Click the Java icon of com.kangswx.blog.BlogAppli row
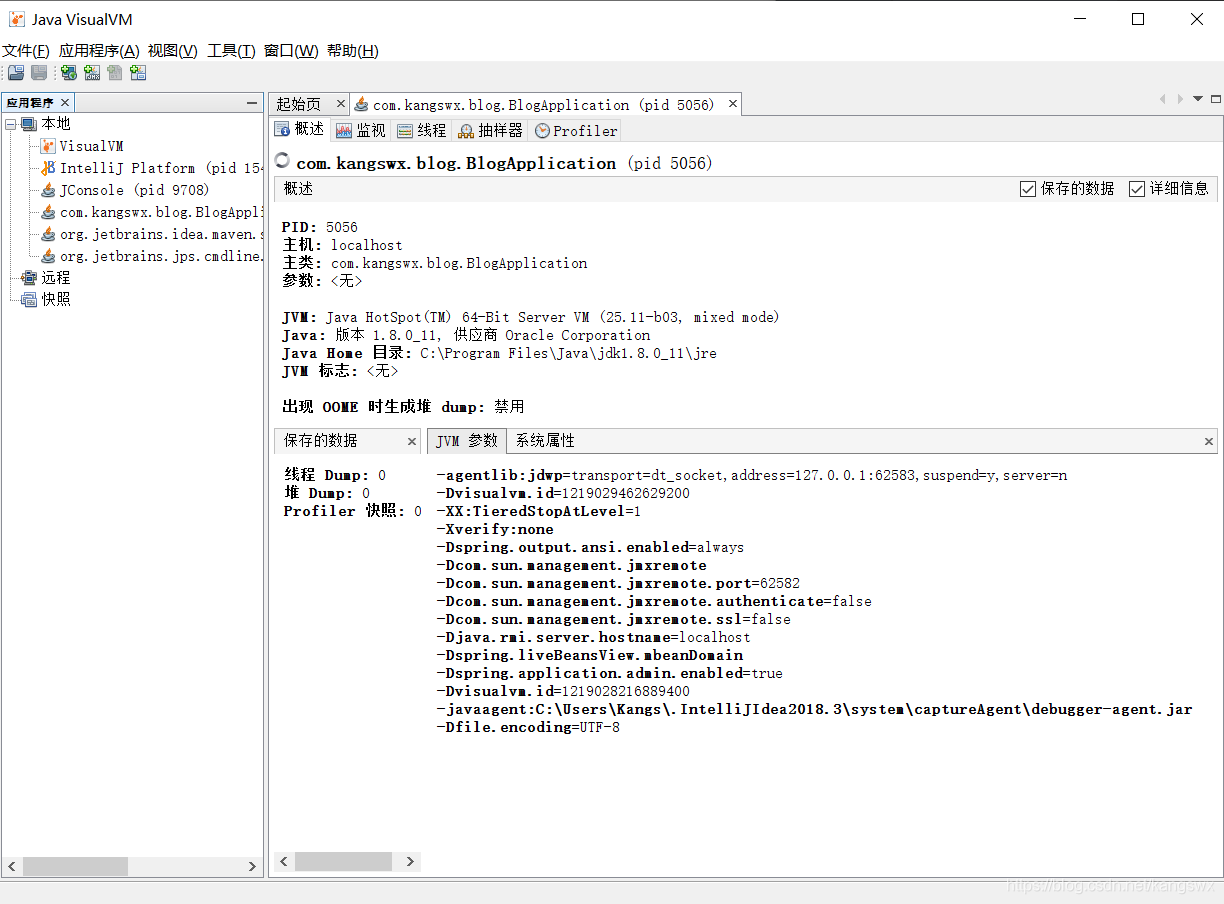1224x904 pixels. point(48,212)
